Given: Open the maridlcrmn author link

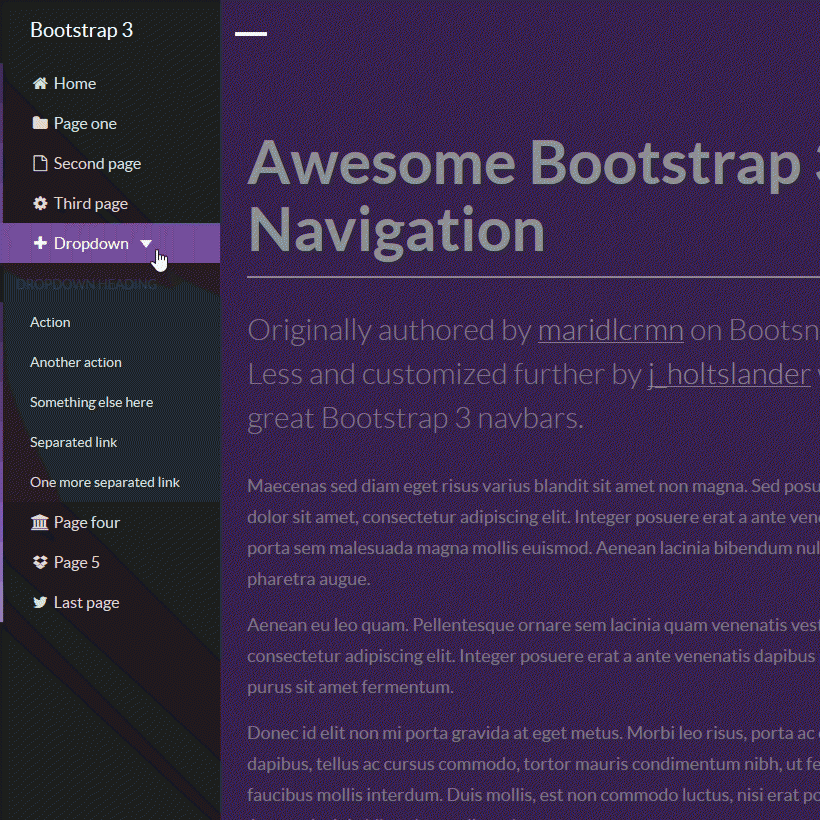Looking at the screenshot, I should pyautogui.click(x=610, y=331).
